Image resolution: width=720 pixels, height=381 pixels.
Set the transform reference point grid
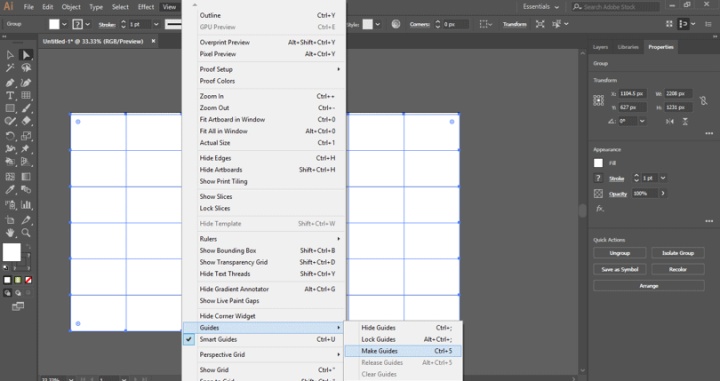click(598, 101)
